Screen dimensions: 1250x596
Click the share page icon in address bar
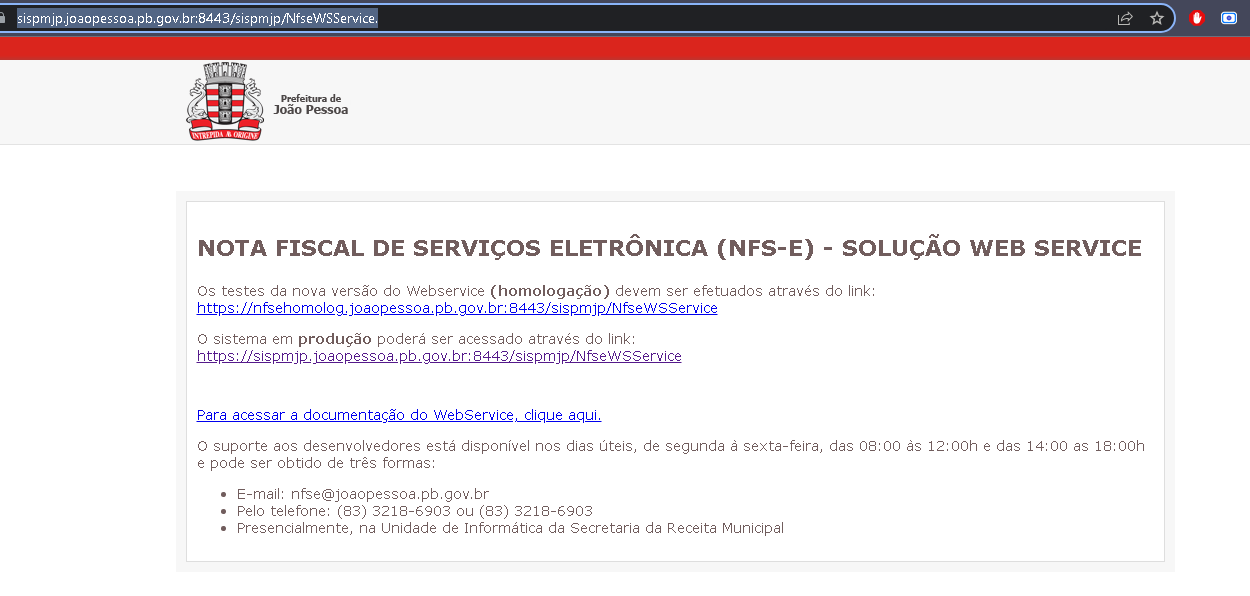click(x=1125, y=18)
